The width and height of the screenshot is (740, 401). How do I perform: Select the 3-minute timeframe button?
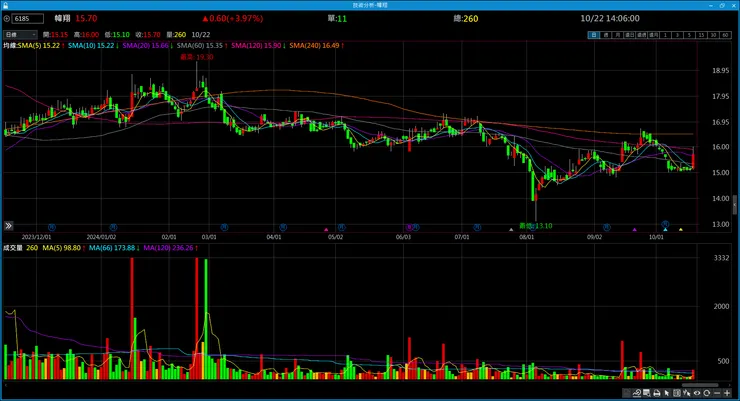tap(678, 35)
